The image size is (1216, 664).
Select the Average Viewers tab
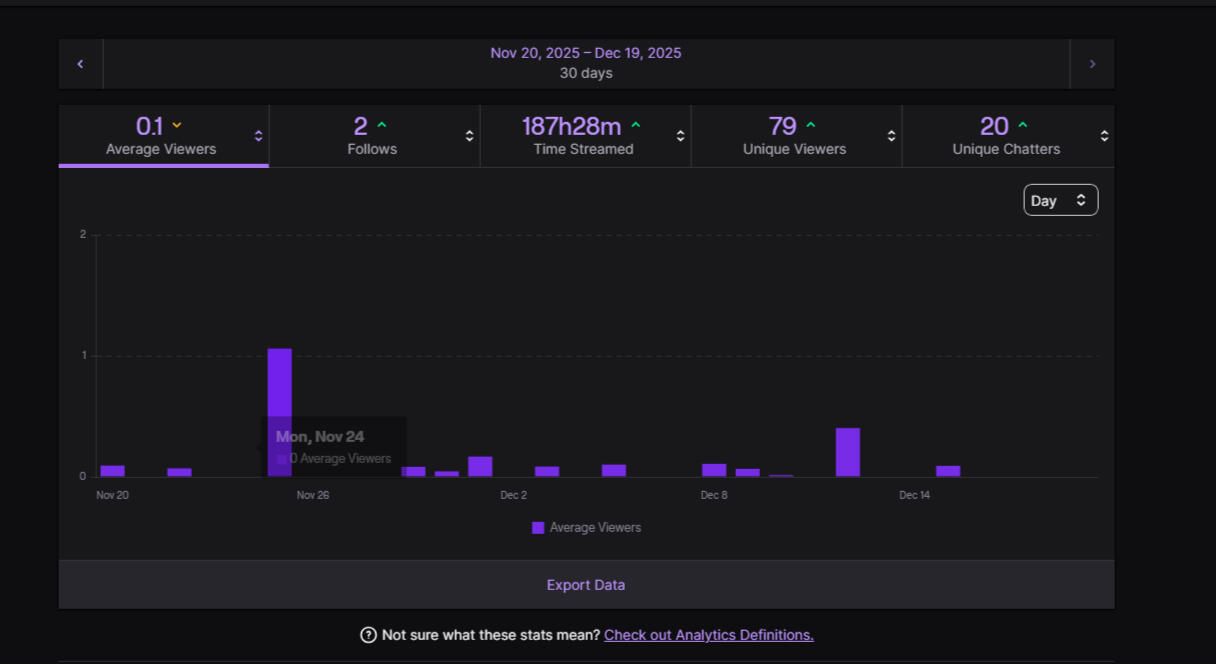[161, 136]
